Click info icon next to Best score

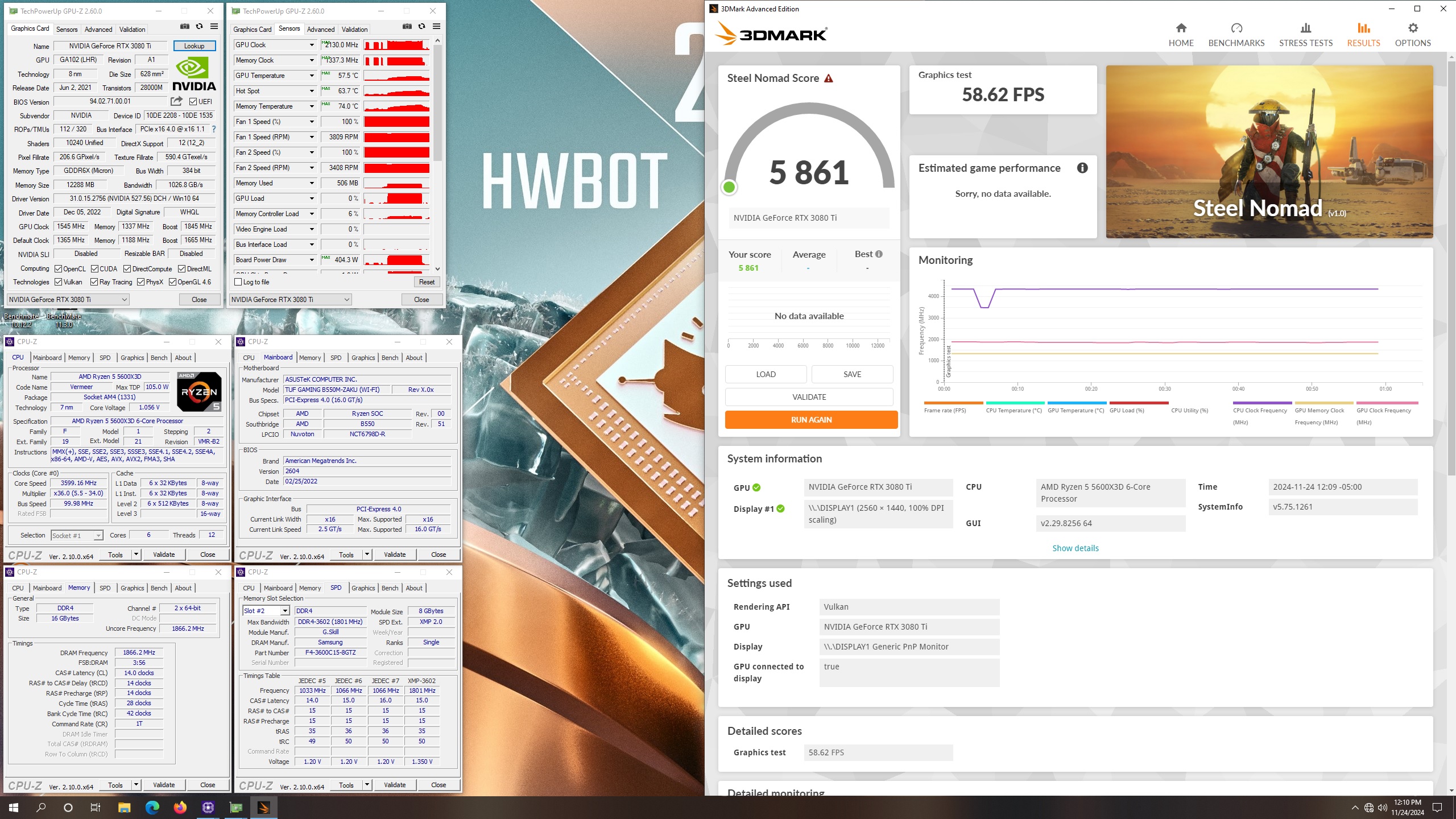tap(879, 254)
